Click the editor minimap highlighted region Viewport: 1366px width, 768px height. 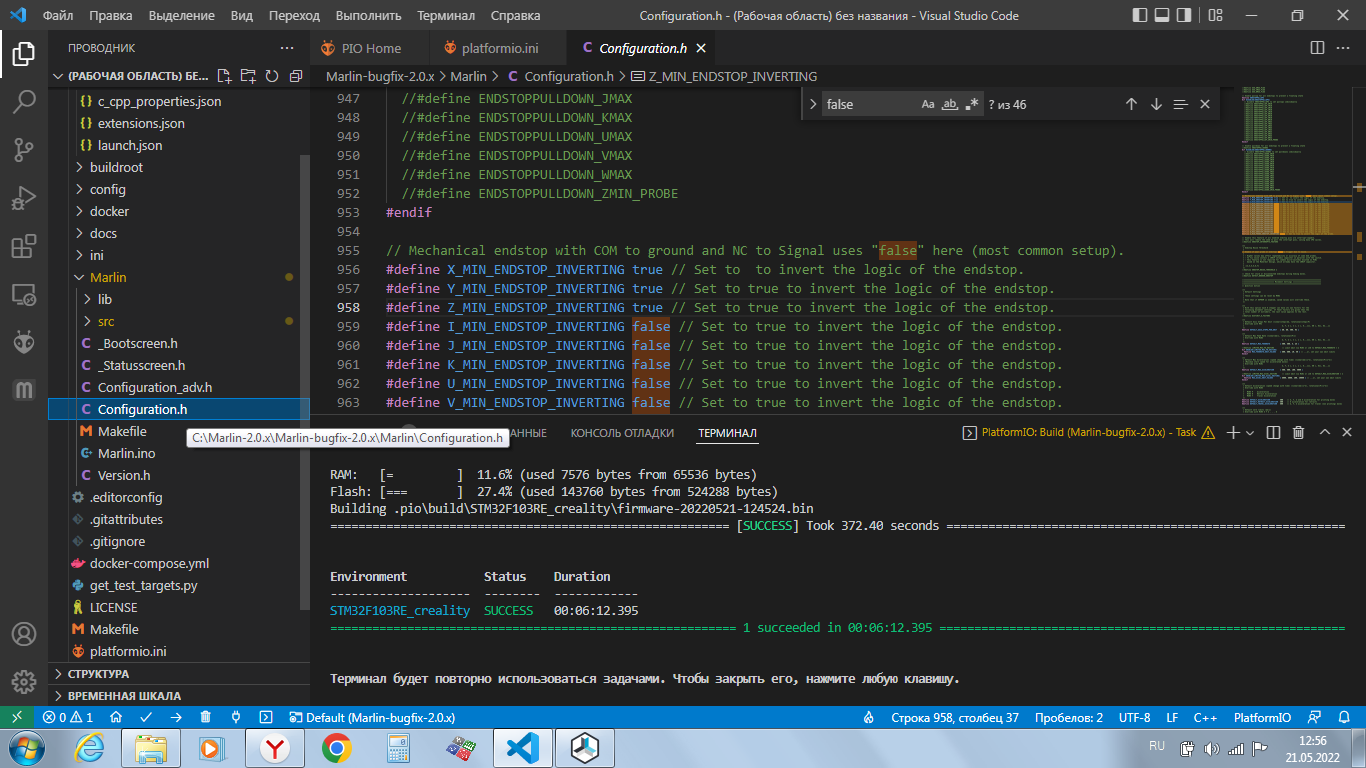click(1298, 214)
